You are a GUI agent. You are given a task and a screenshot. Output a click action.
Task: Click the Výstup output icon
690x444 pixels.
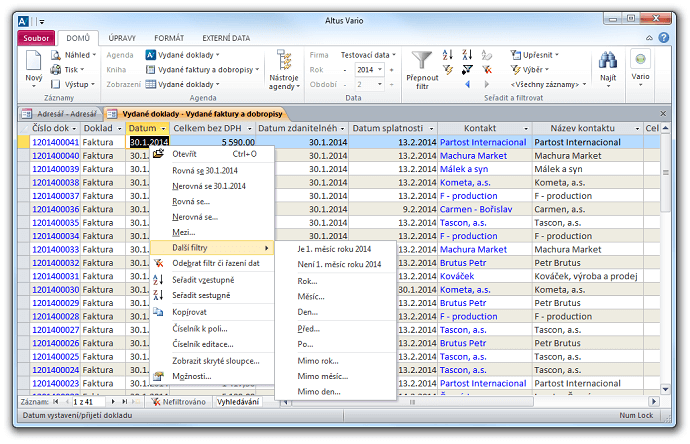(x=55, y=84)
